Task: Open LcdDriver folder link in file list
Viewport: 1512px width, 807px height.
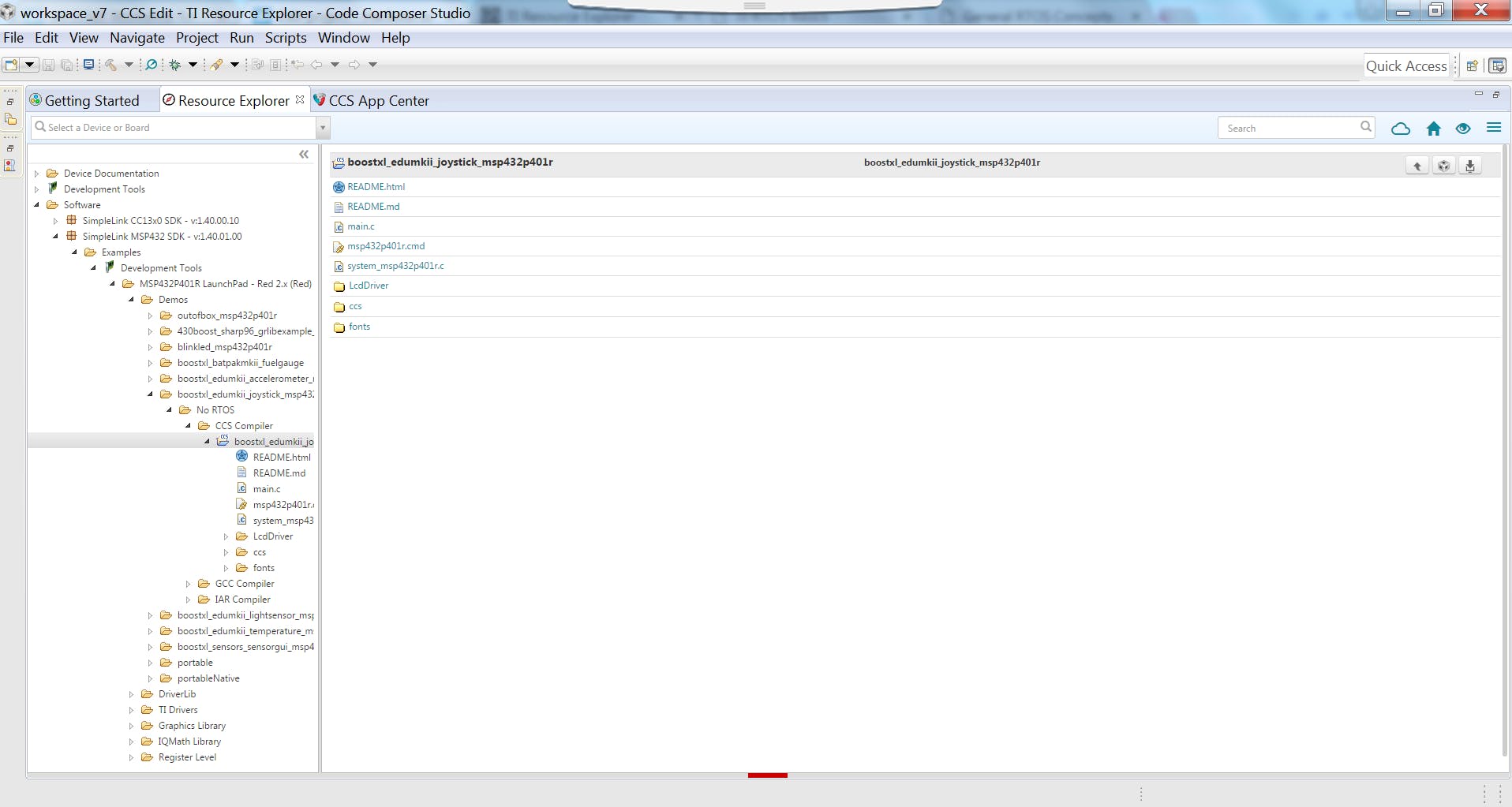Action: pos(369,286)
